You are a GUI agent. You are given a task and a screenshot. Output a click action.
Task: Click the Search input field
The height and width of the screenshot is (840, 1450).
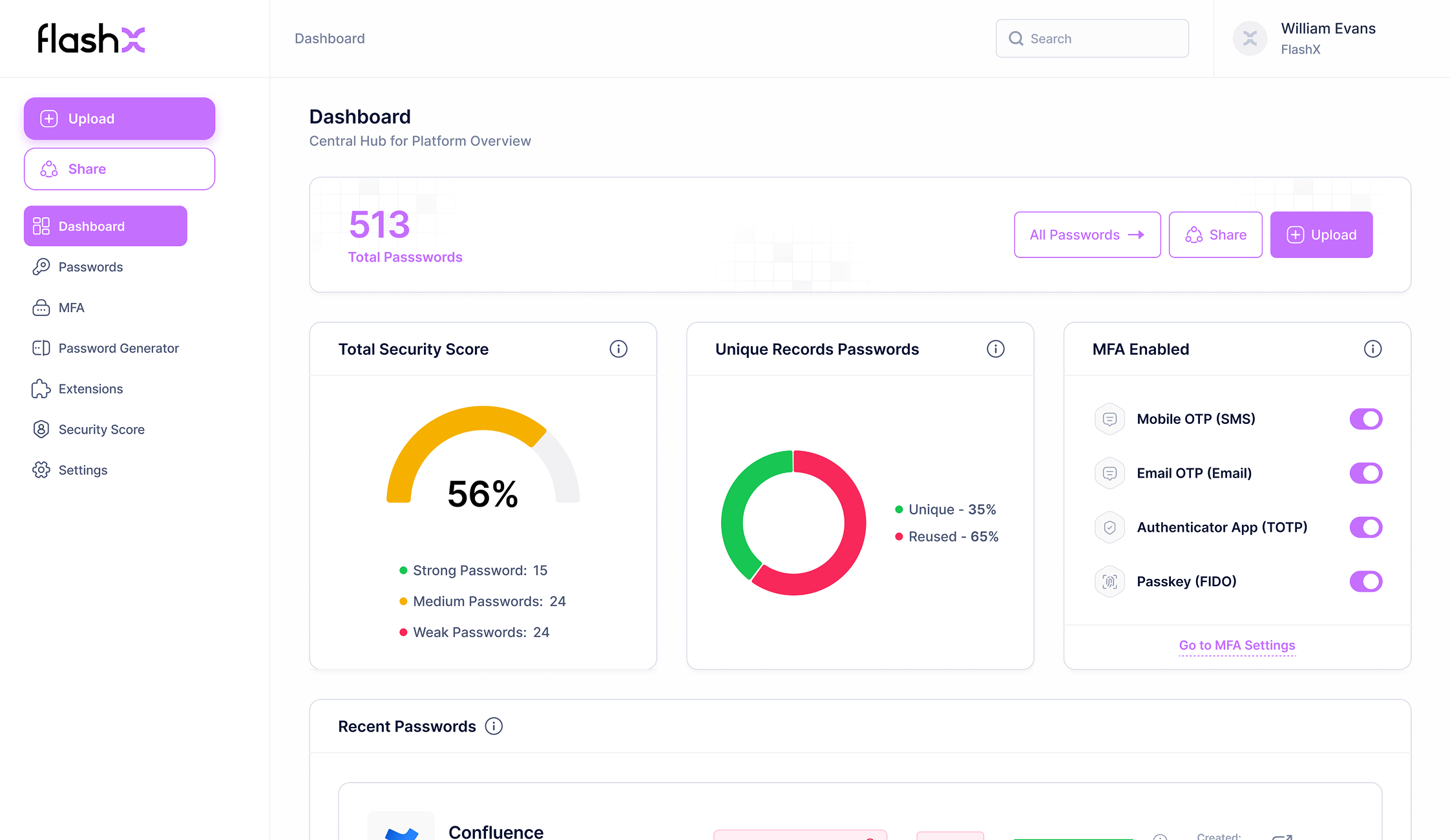click(1092, 39)
